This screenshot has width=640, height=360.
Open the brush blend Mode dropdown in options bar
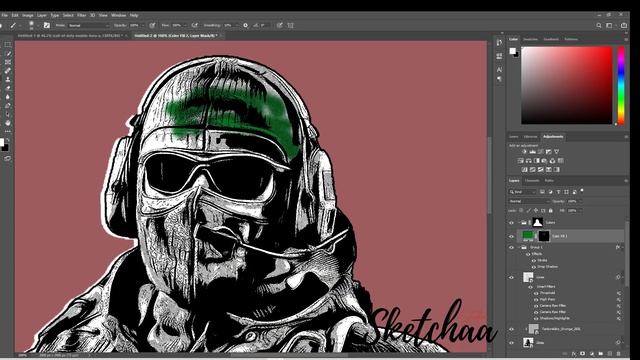[89, 25]
